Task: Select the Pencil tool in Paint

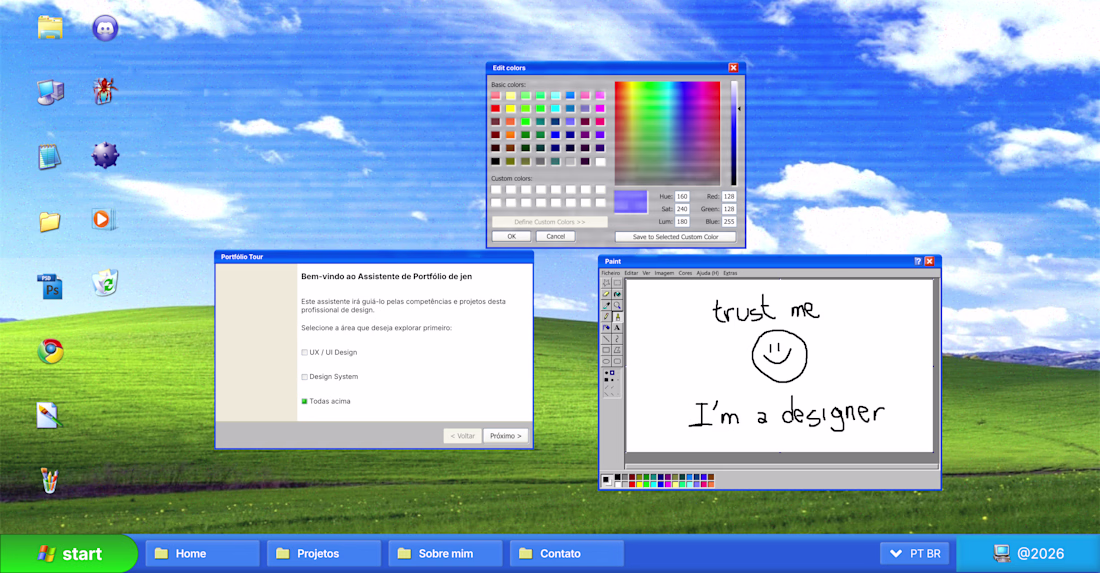Action: tap(606, 316)
